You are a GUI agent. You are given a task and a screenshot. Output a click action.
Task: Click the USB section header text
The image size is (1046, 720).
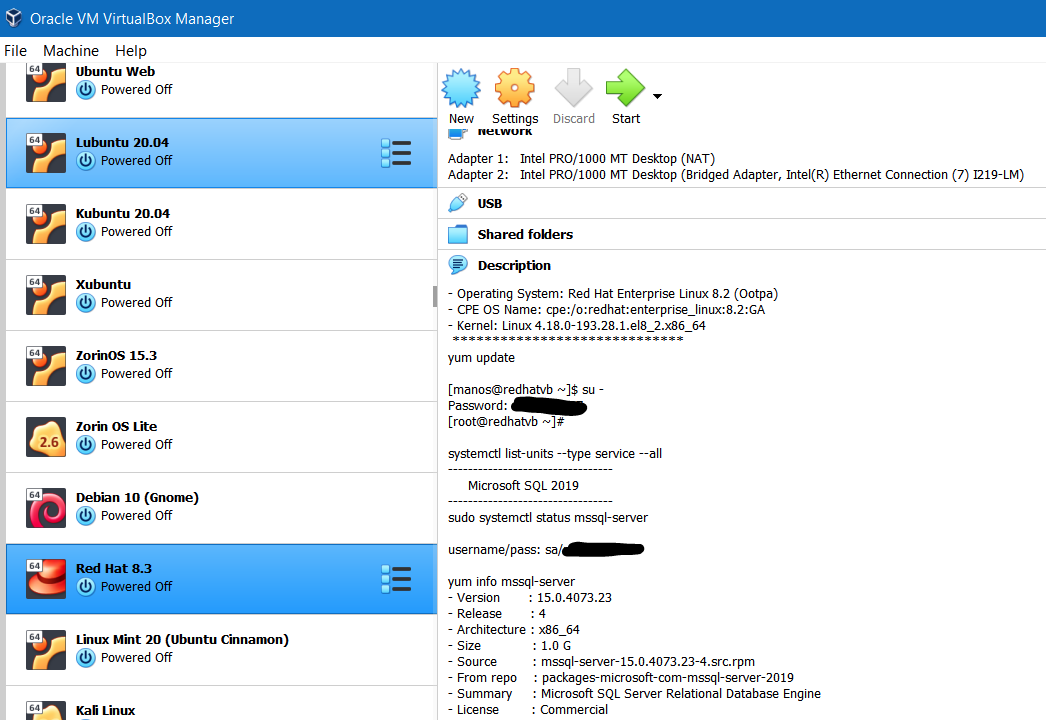coord(490,204)
